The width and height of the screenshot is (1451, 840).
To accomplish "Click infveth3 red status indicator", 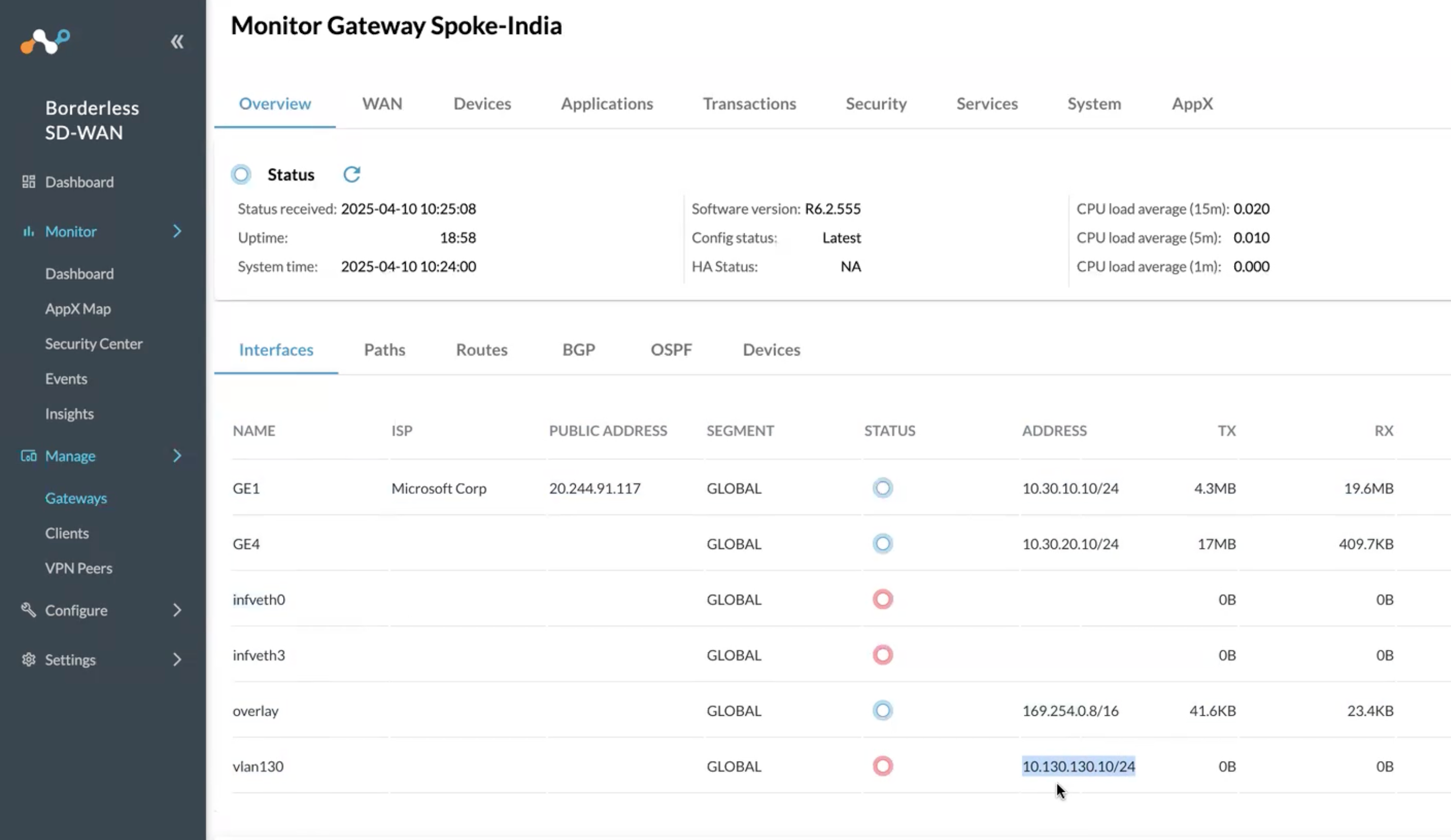I will 883,655.
